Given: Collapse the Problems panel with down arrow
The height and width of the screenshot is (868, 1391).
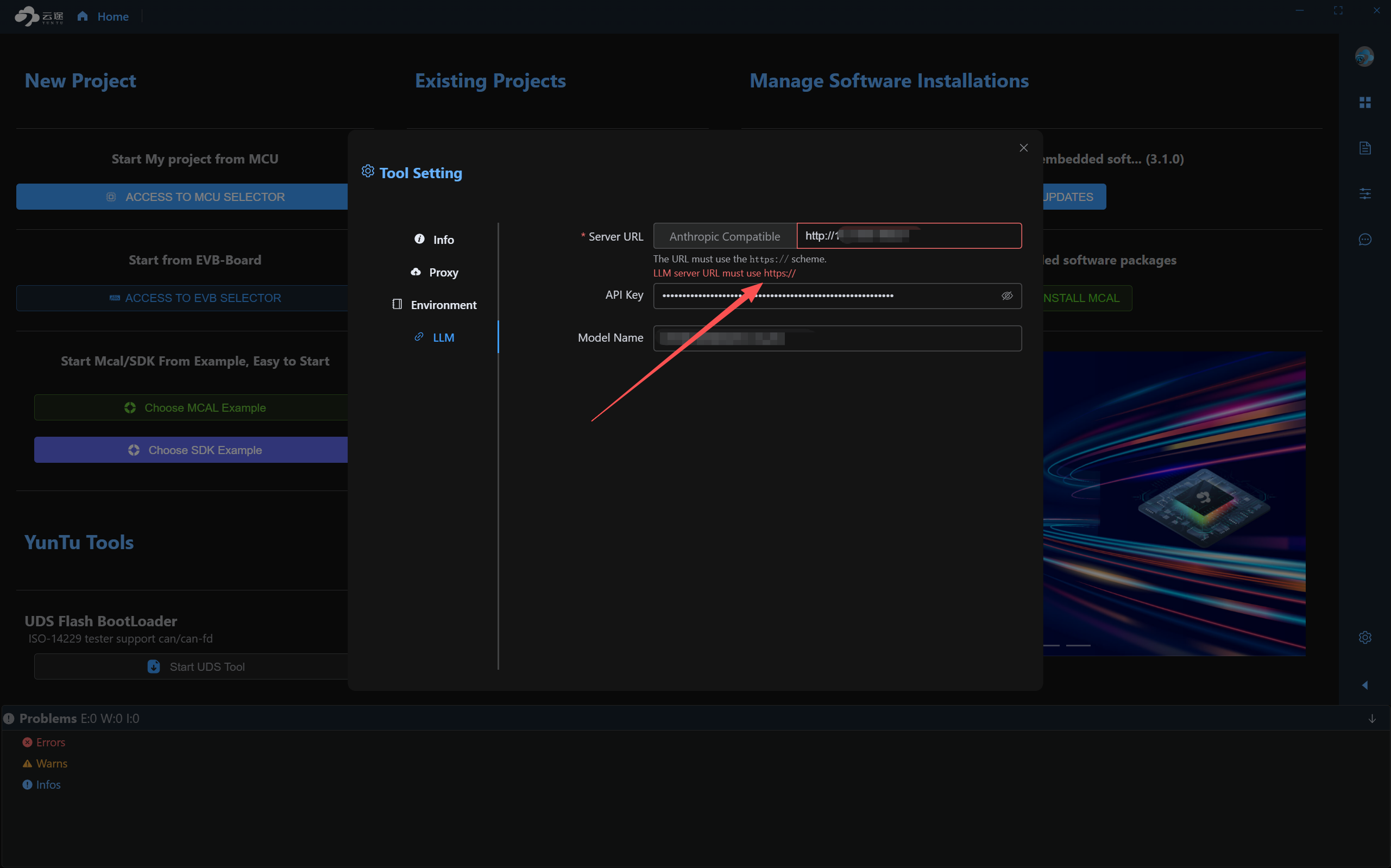Looking at the screenshot, I should [1371, 719].
